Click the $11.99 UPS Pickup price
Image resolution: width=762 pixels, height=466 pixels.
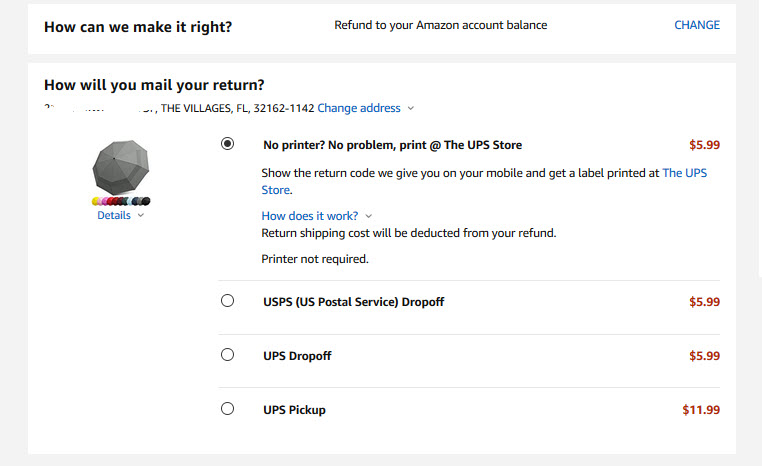701,410
